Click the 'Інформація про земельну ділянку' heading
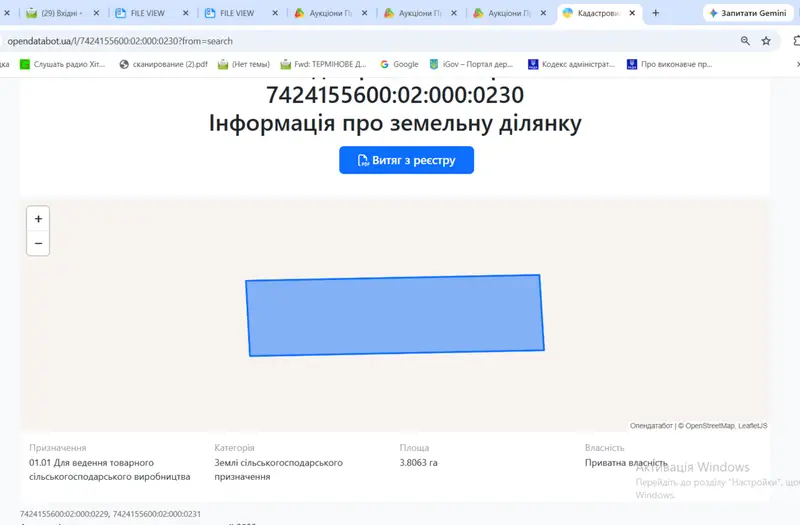Image resolution: width=800 pixels, height=525 pixels. [x=395, y=123]
